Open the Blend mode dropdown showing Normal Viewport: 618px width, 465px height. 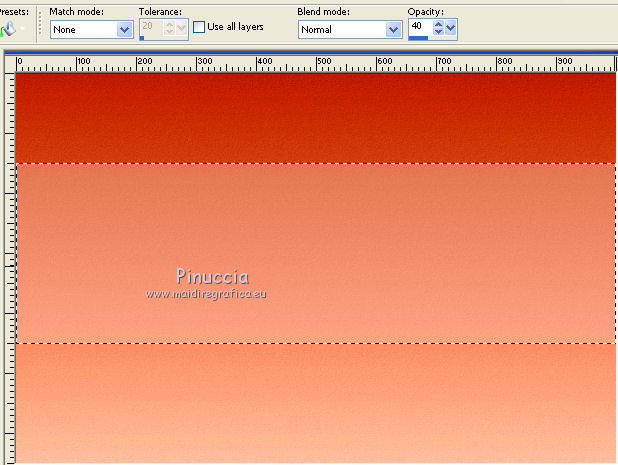[x=350, y=30]
